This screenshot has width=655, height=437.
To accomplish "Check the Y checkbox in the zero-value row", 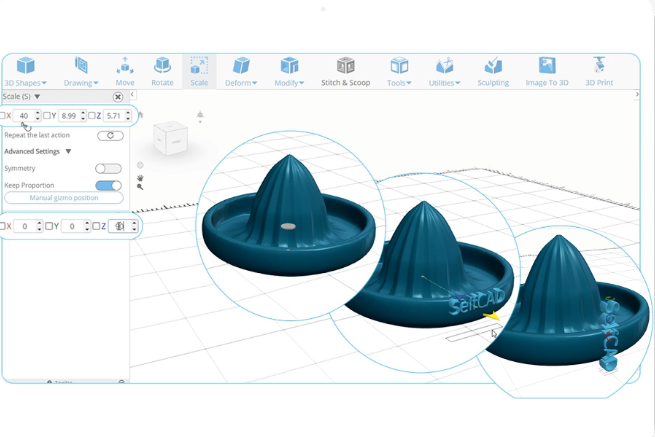I will point(49,226).
